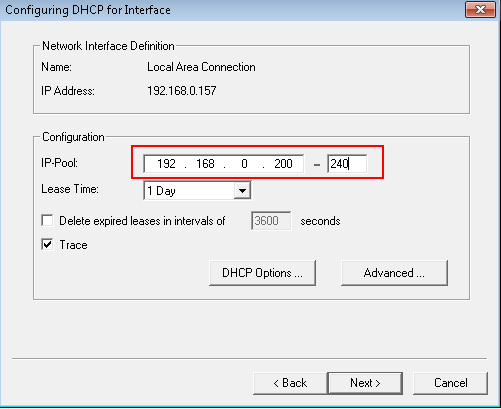Click the Network Interface Definition group title
This screenshot has width=501, height=409.
(x=108, y=46)
